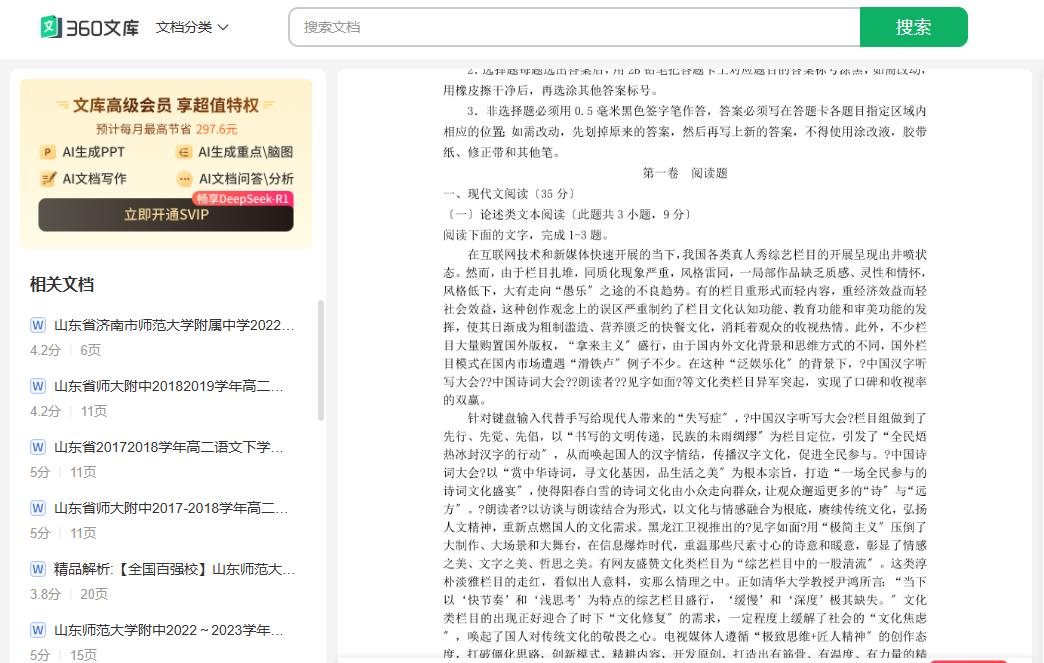The image size is (1044, 663).
Task: Click the AI生成PPT icon
Action: (47, 152)
